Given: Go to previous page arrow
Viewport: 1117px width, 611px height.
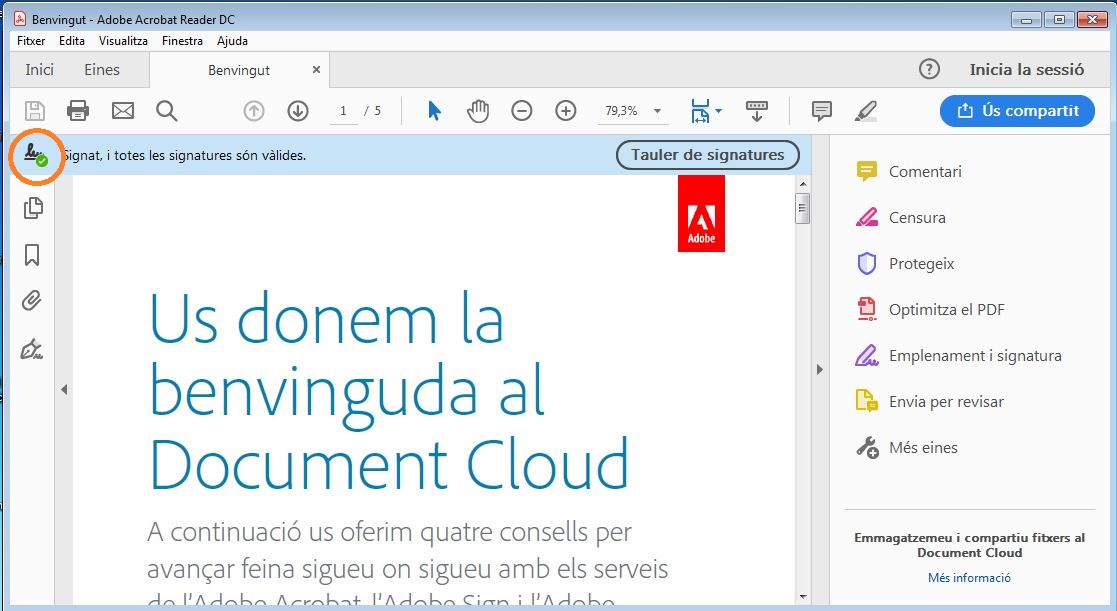Looking at the screenshot, I should 254,111.
